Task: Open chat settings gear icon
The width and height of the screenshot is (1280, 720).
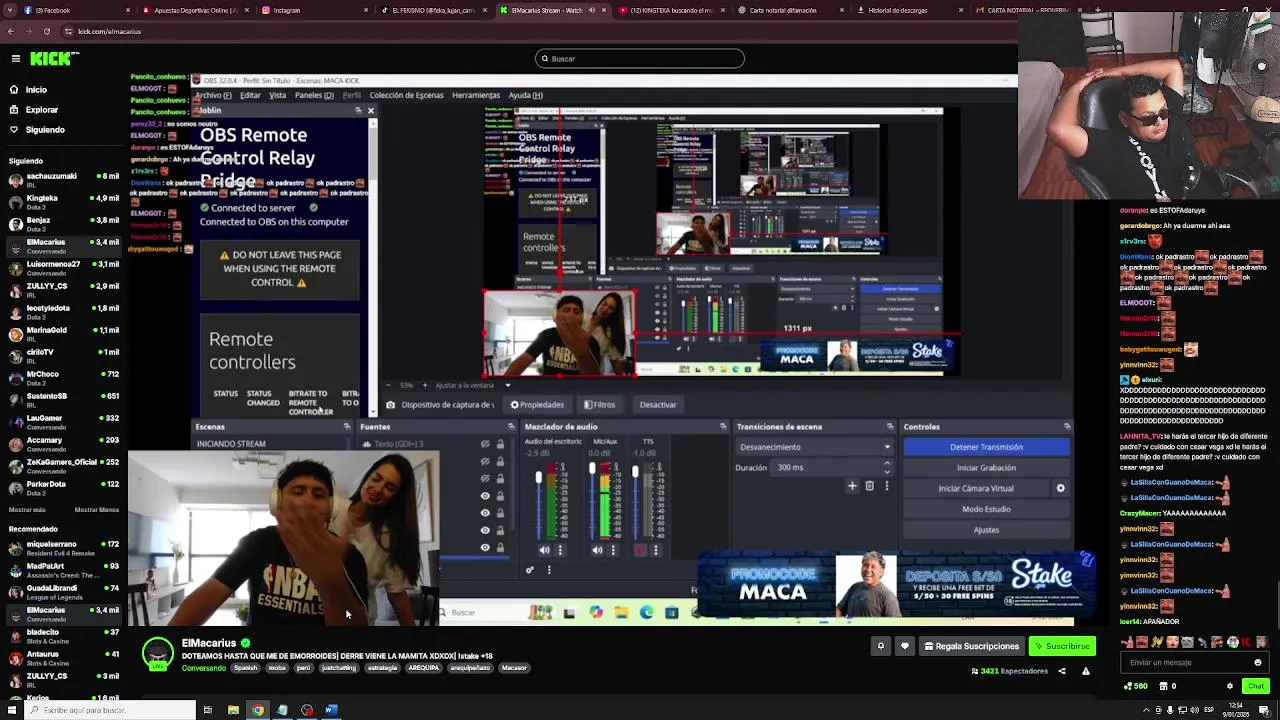Action: pyautogui.click(x=1230, y=686)
